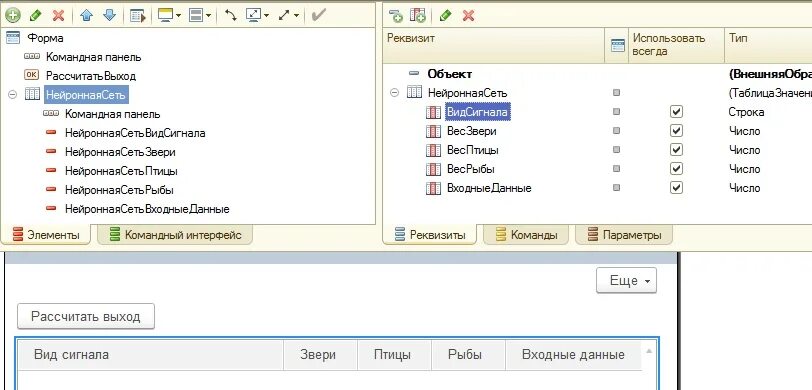Select Форма root in elements tree
The height and width of the screenshot is (390, 812).
46,38
